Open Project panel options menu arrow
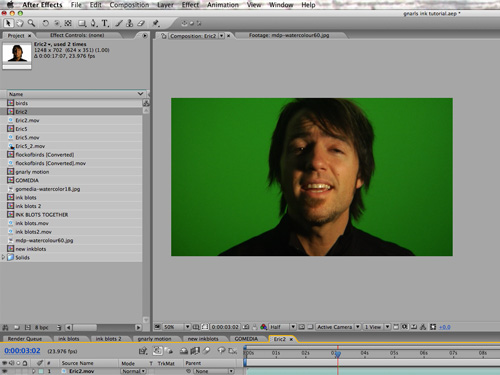The image size is (500, 375). [145, 35]
